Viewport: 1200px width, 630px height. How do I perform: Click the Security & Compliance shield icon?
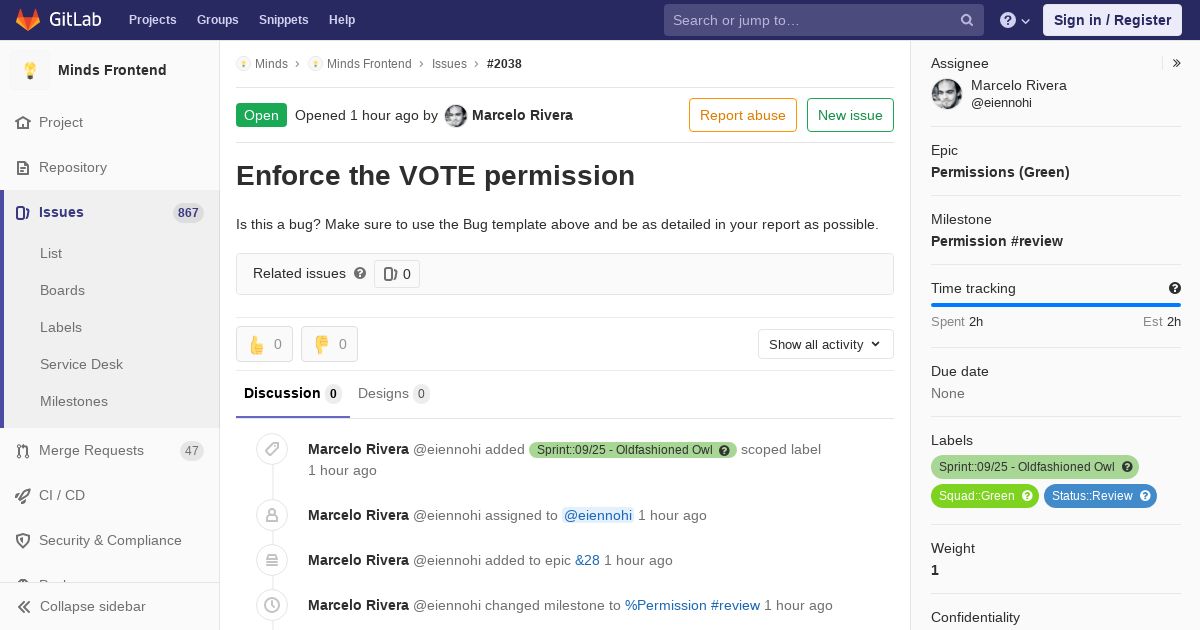pos(23,540)
